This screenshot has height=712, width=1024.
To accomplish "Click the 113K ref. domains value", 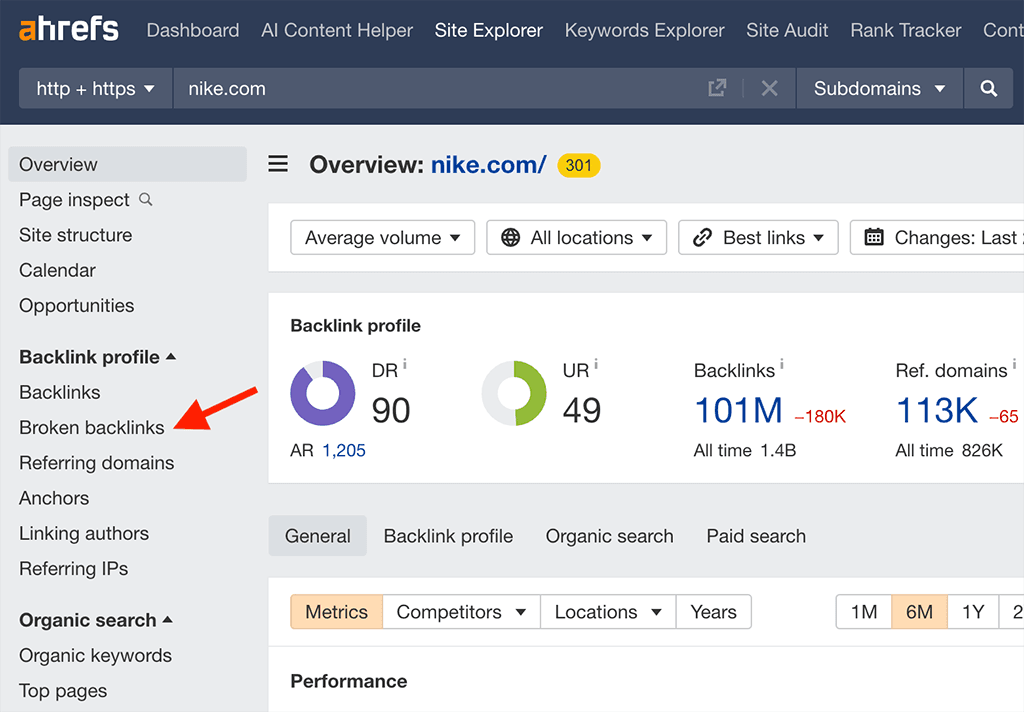I will (936, 410).
